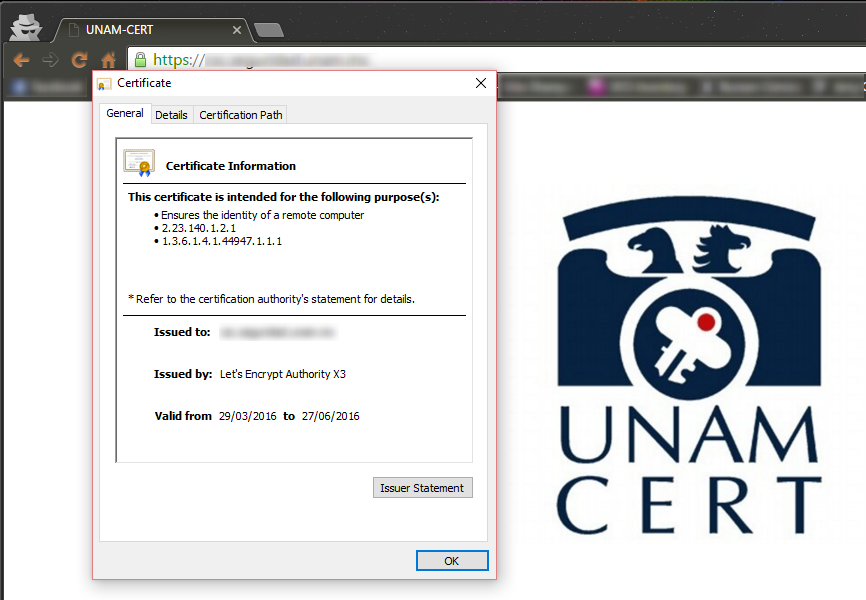This screenshot has width=866, height=600.
Task: Reload the page with the refresh icon
Action: (80, 60)
